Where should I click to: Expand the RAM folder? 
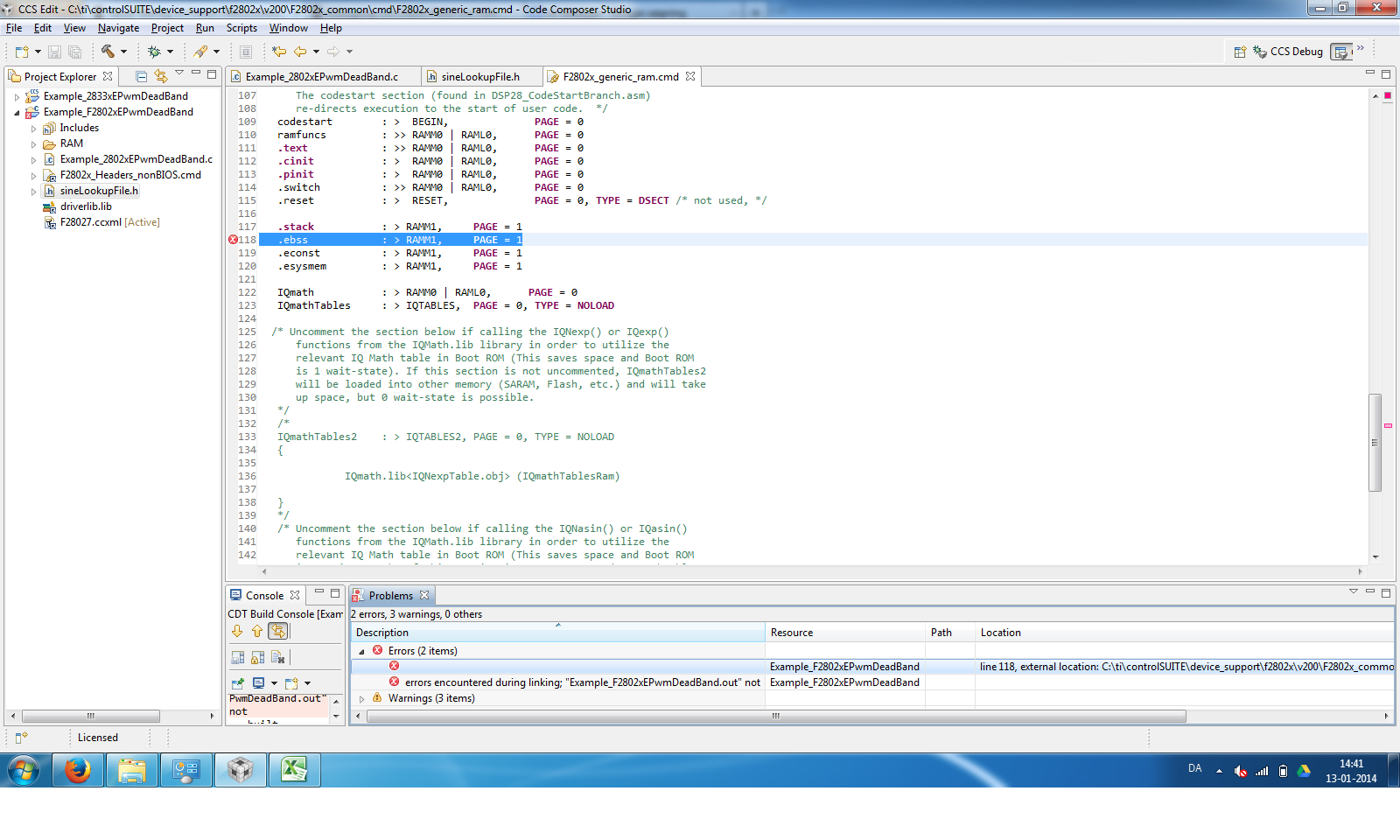34,144
